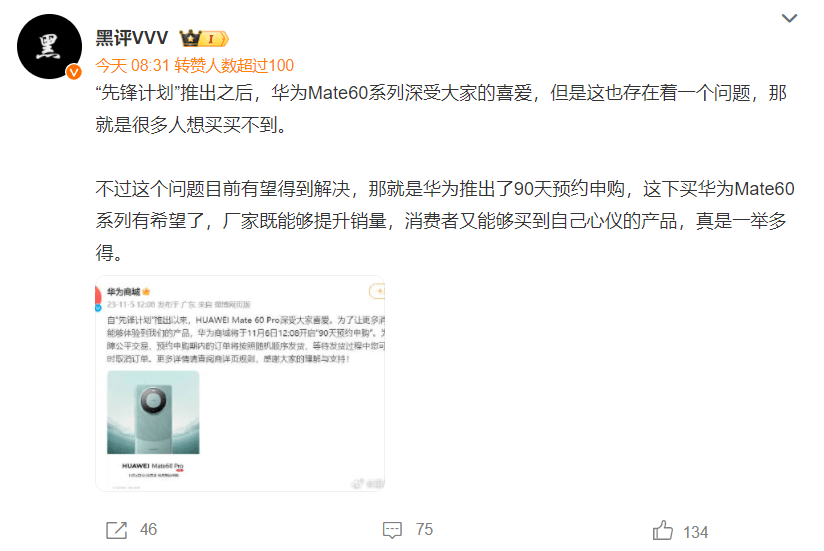This screenshot has width=824, height=551.
Task: Click the post paragraph starting with 不过这个问题
Action: (445, 221)
